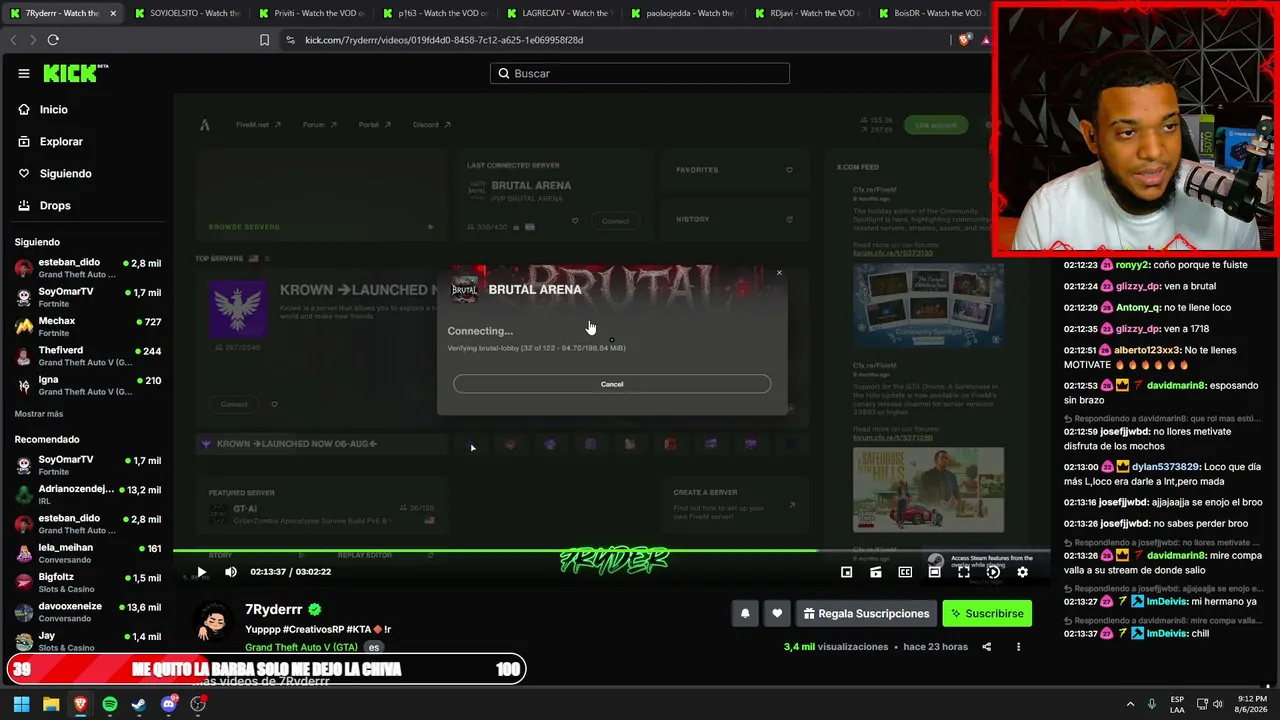This screenshot has height=720, width=1280.
Task: Open Mechax channel in followed list
Action: click(88, 327)
